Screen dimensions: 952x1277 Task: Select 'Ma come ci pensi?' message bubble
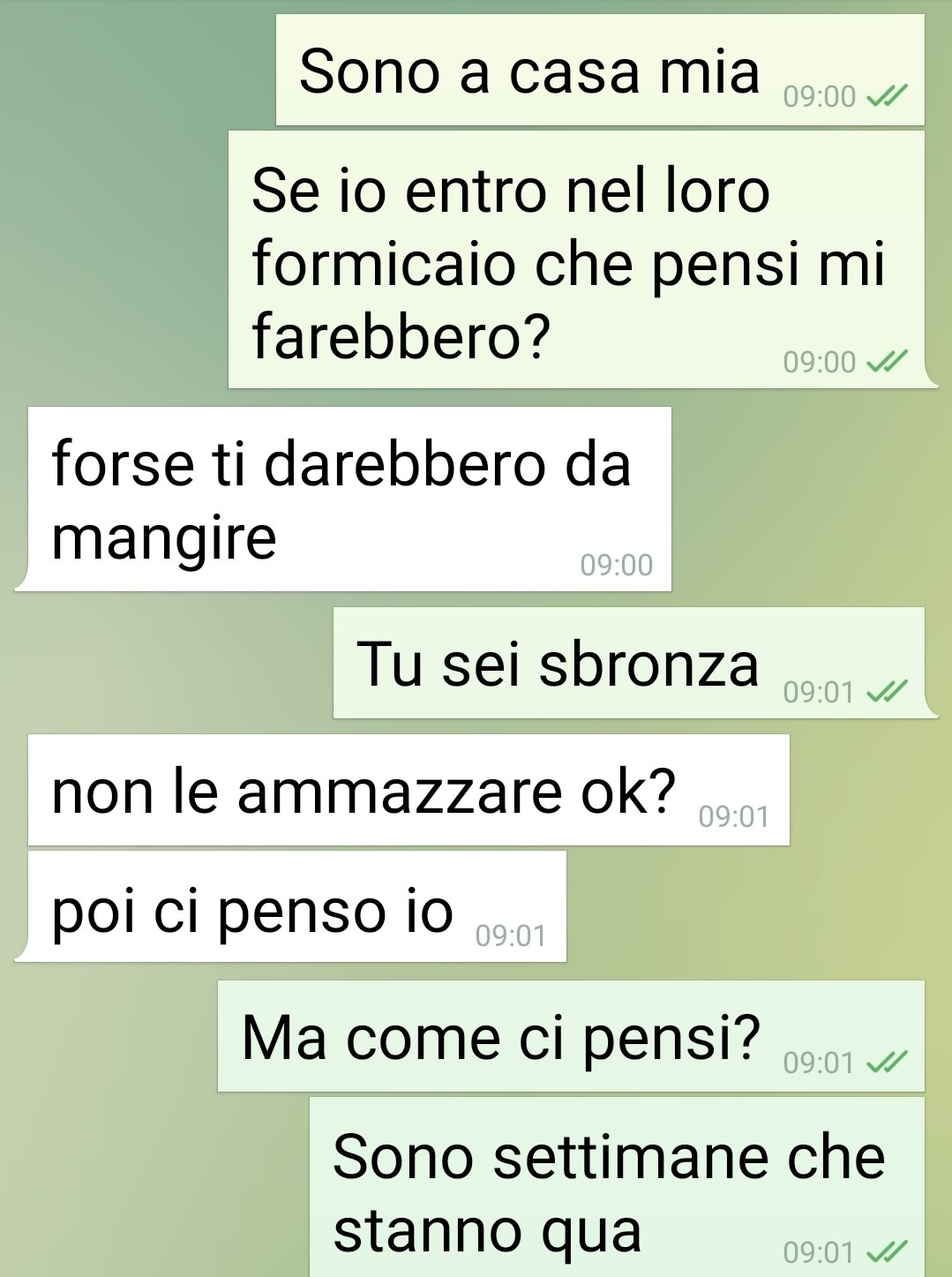[571, 1036]
